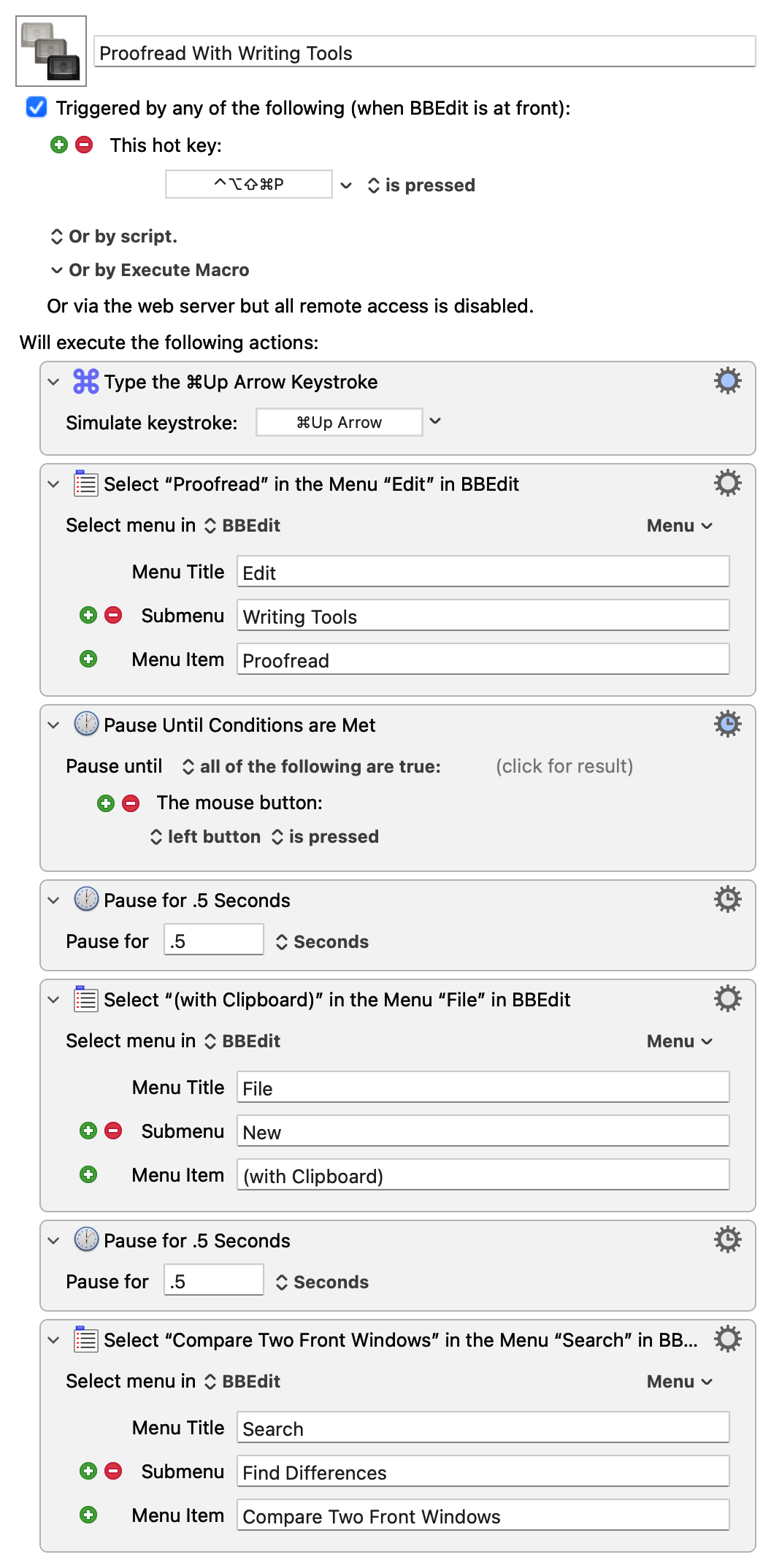The width and height of the screenshot is (771, 1568).
Task: Click the clock gear icon on first Pause action
Action: (727, 899)
